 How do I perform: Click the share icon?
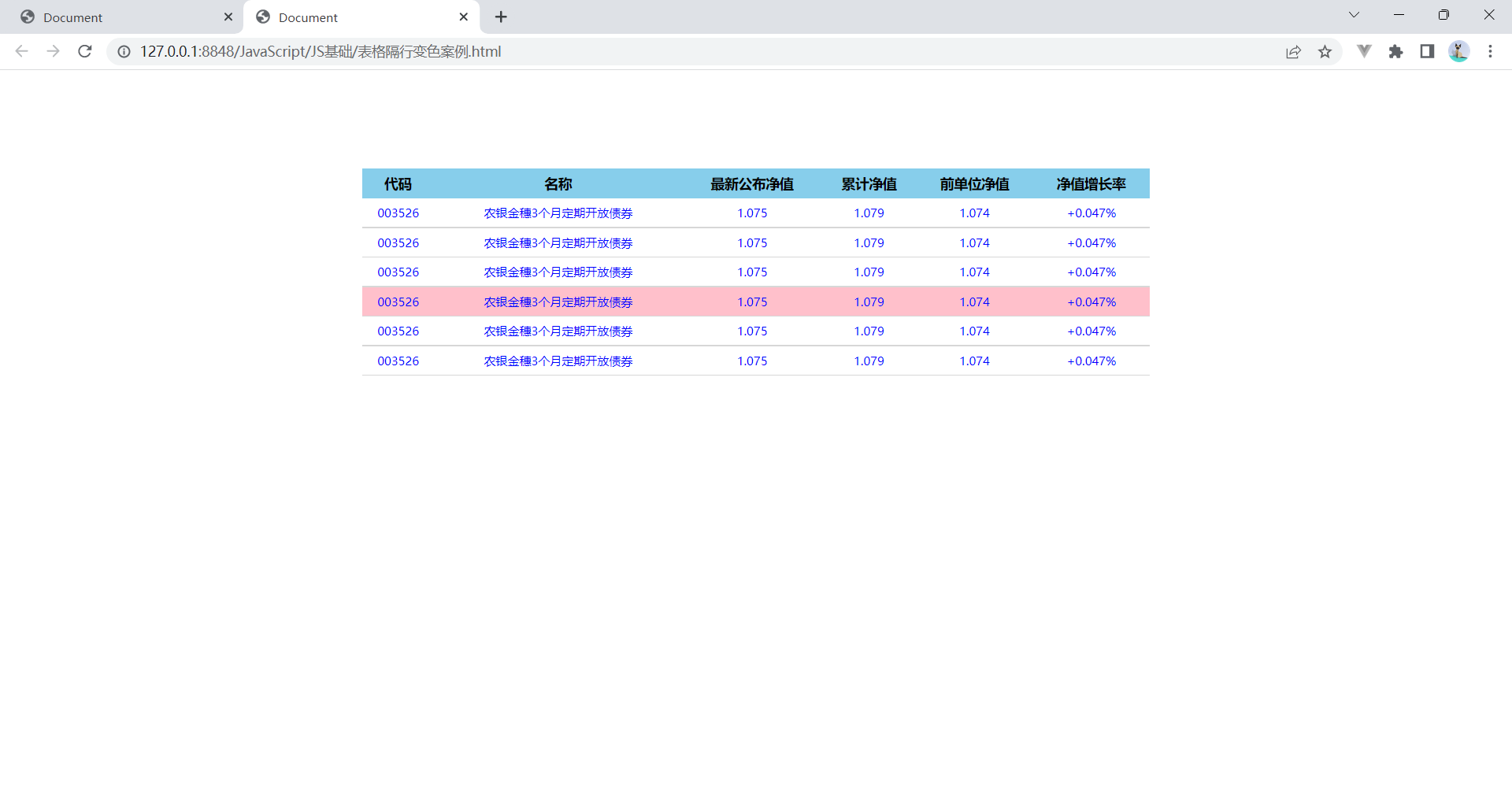click(1294, 51)
